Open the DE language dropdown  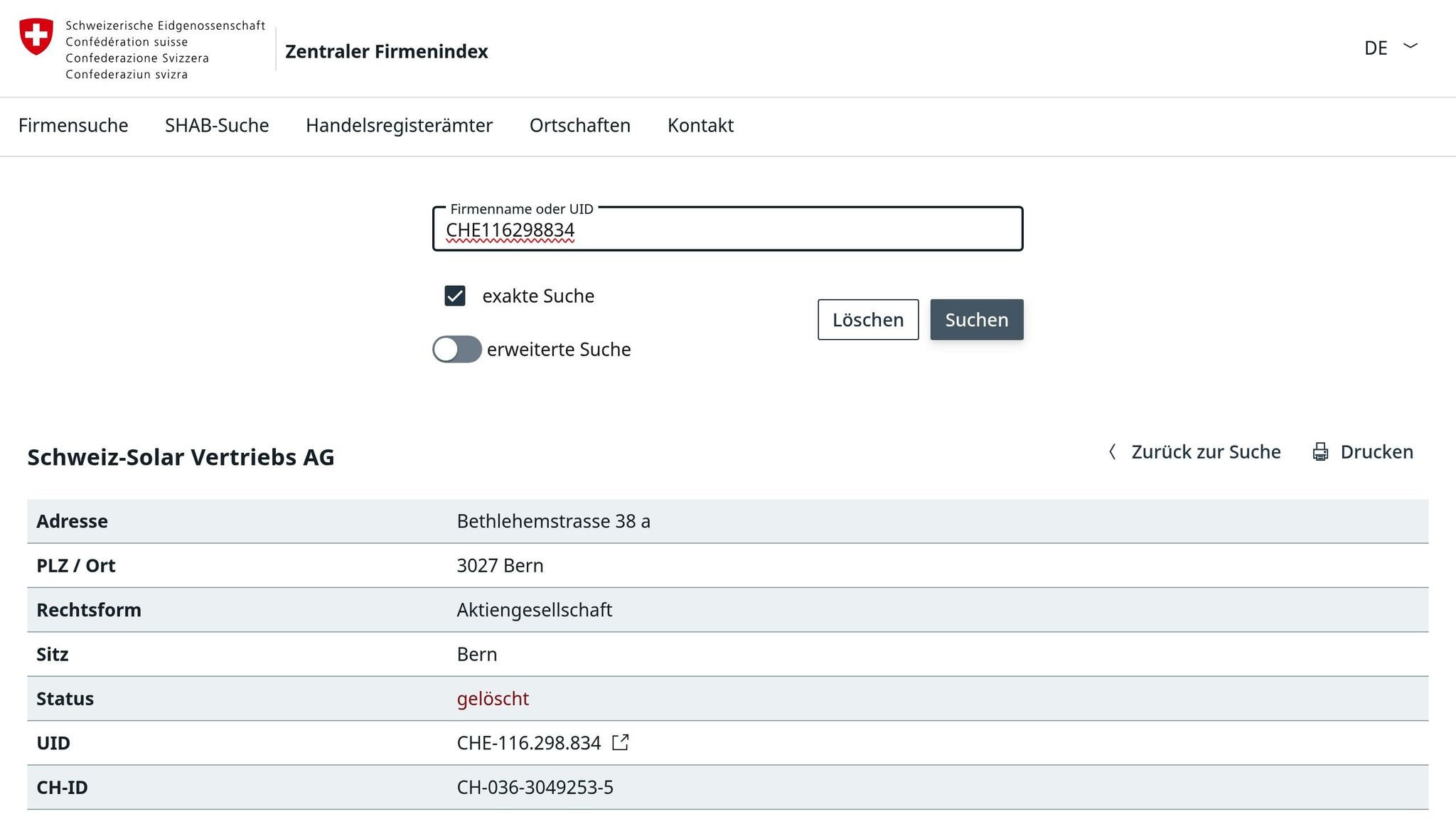pos(1376,48)
